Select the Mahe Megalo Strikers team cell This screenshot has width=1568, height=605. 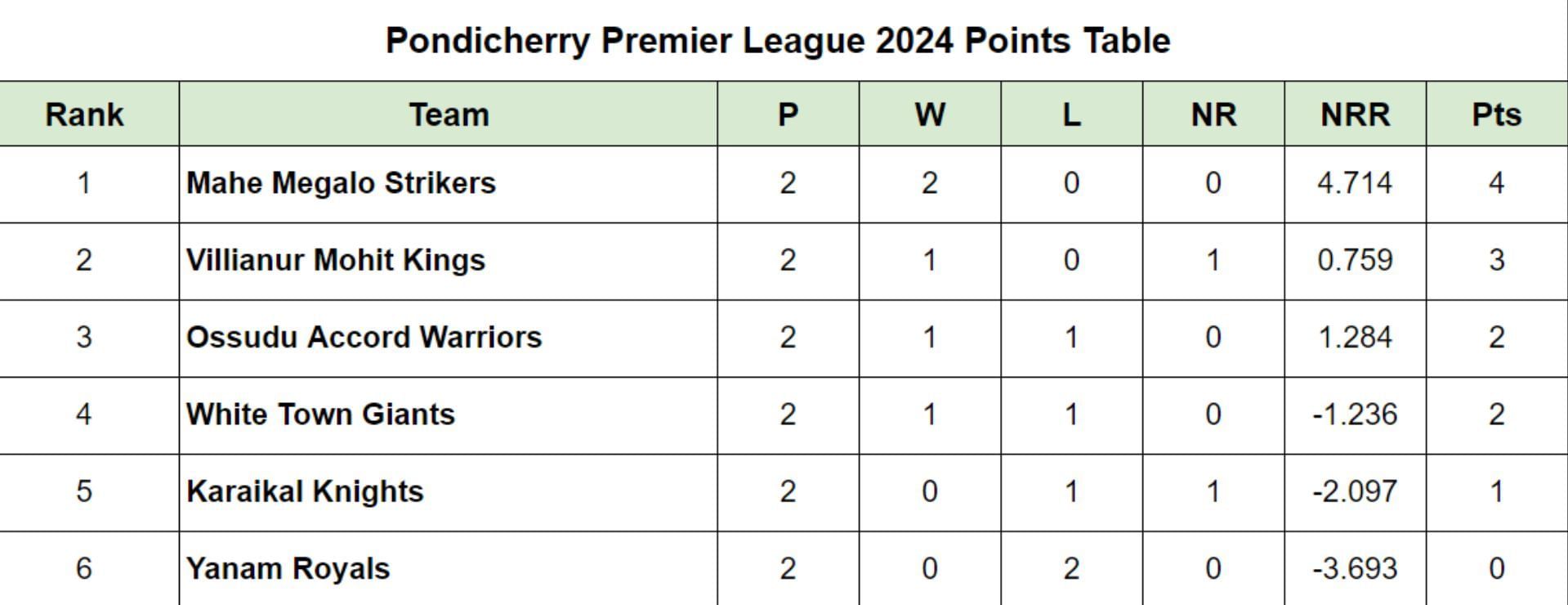click(x=341, y=183)
